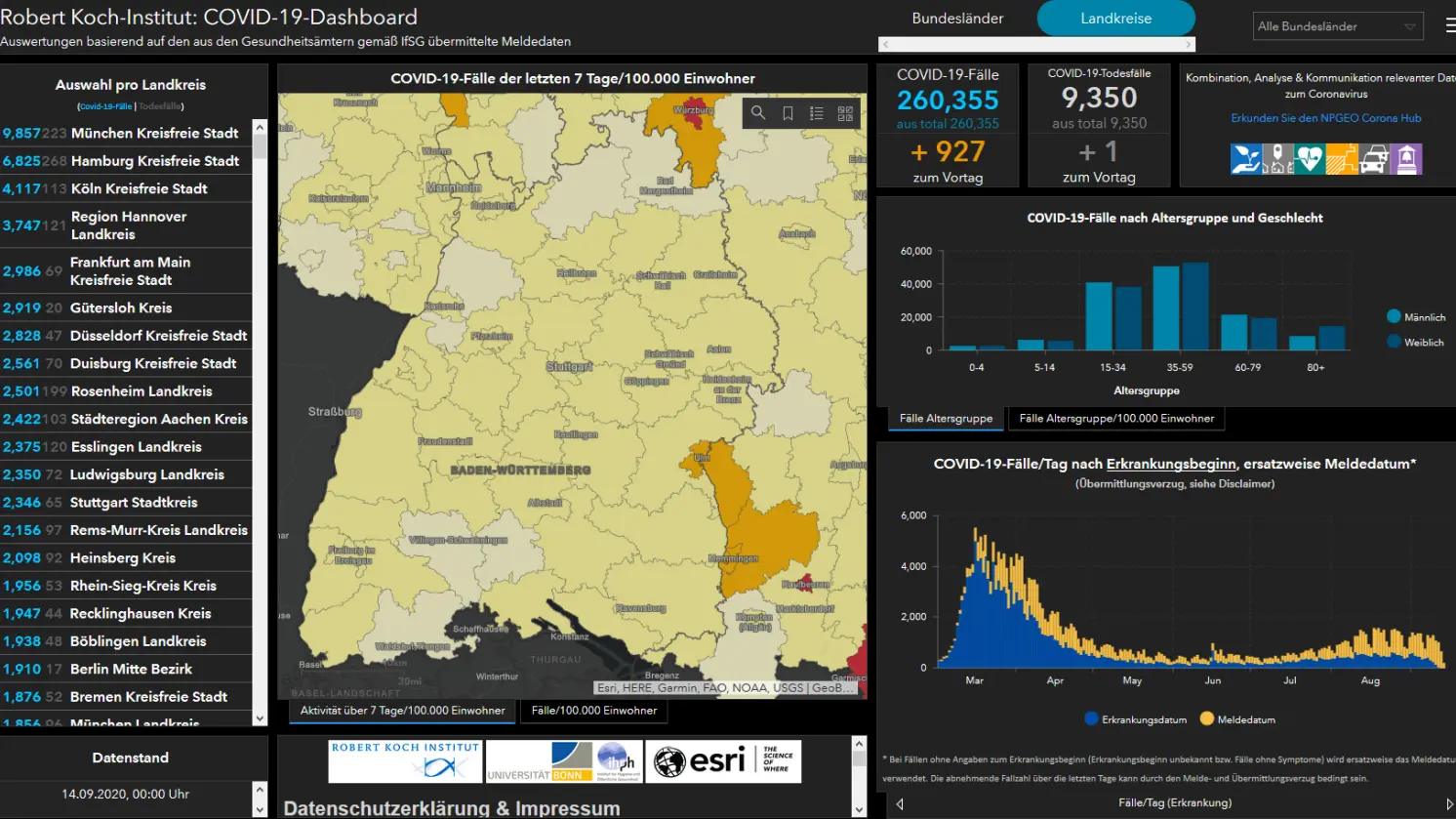Open the map search magnifier tool
This screenshot has width=1456, height=819.
coord(758,113)
